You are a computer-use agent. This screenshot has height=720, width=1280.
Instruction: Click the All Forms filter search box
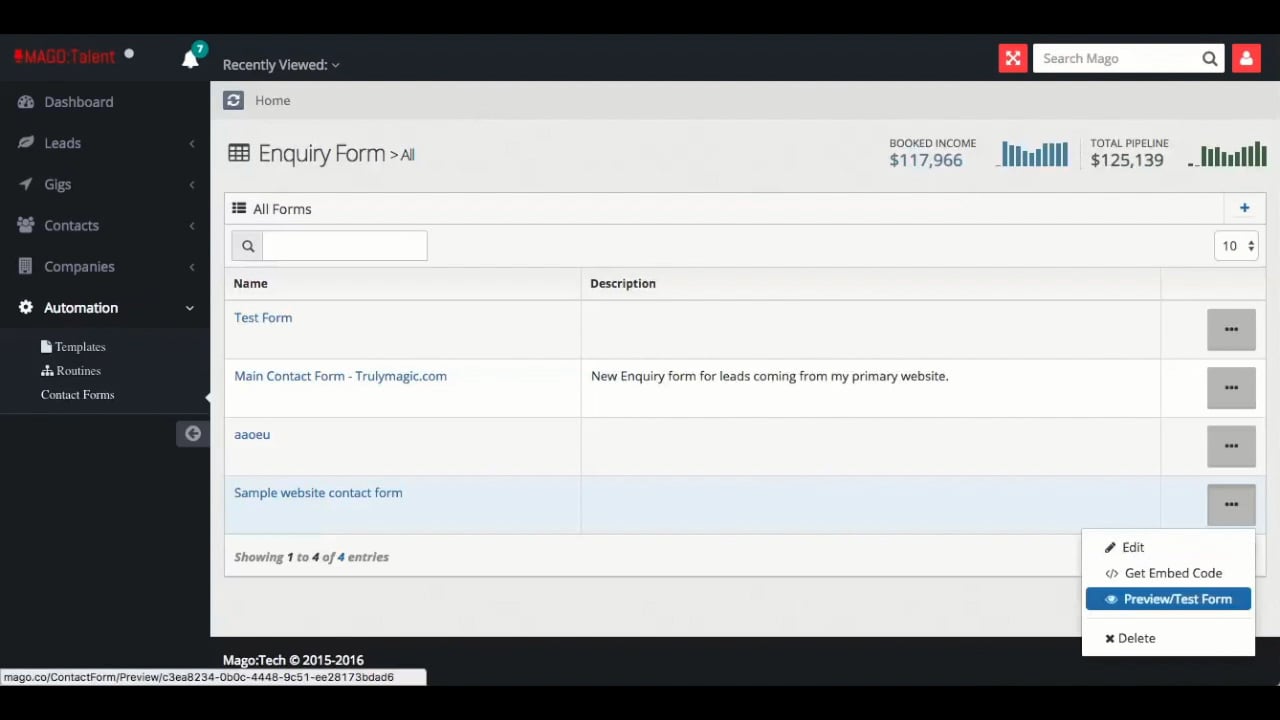click(x=344, y=246)
